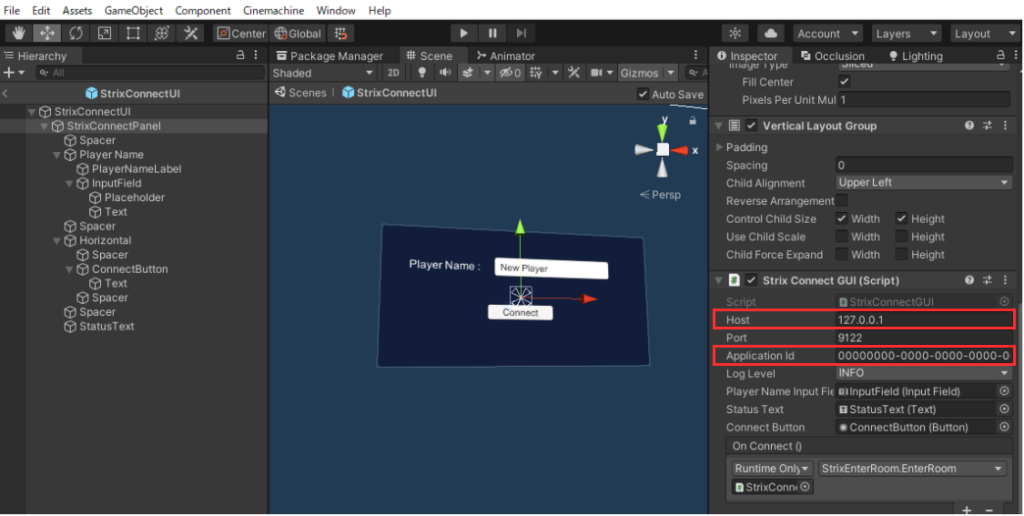The width and height of the screenshot is (1024, 516).
Task: Open the GameObject menu
Action: 133,10
